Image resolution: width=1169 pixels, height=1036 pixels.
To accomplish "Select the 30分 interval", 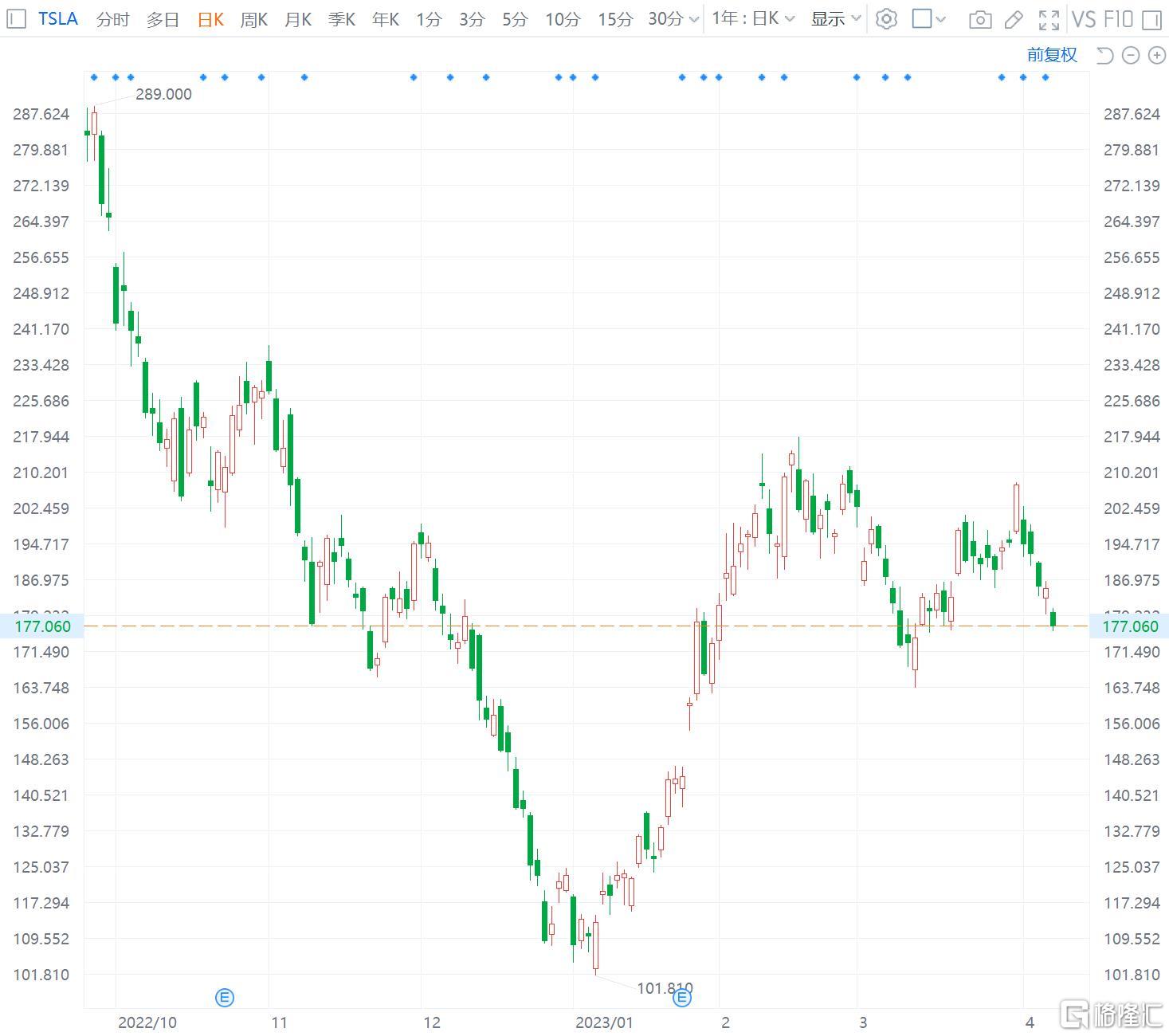I will pyautogui.click(x=665, y=19).
